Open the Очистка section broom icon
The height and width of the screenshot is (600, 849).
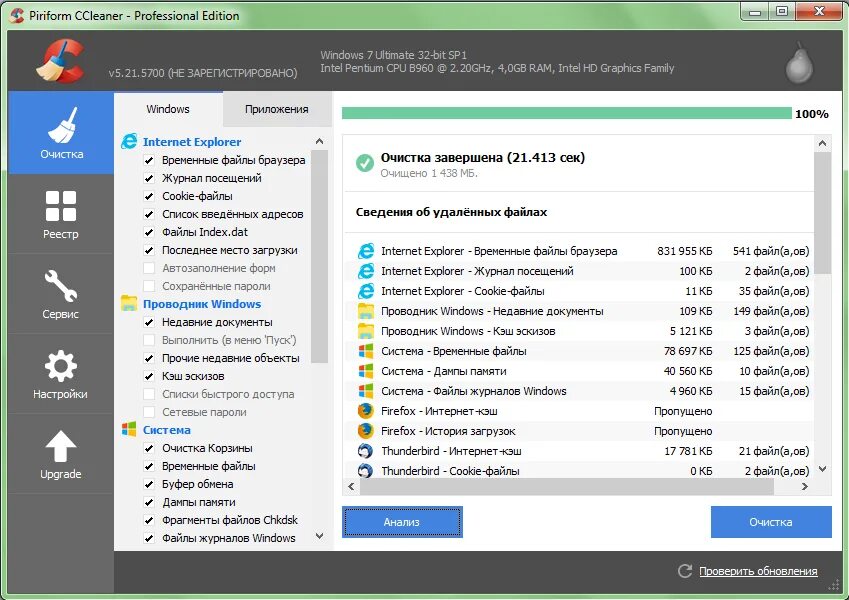61,125
